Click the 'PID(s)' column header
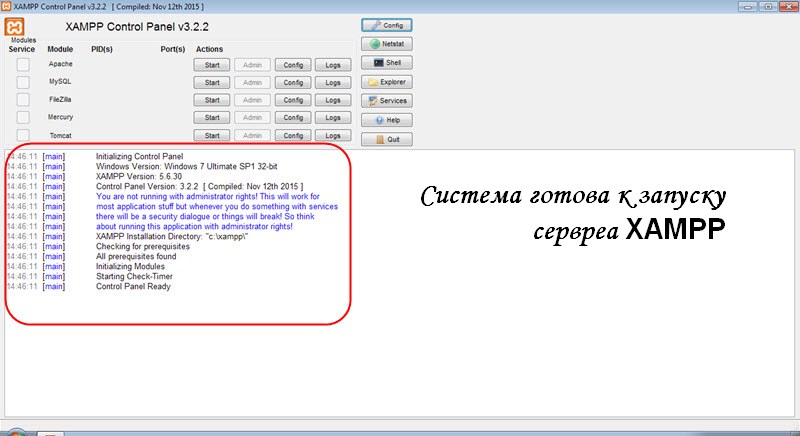Screen dimensions: 800x436 [102, 49]
